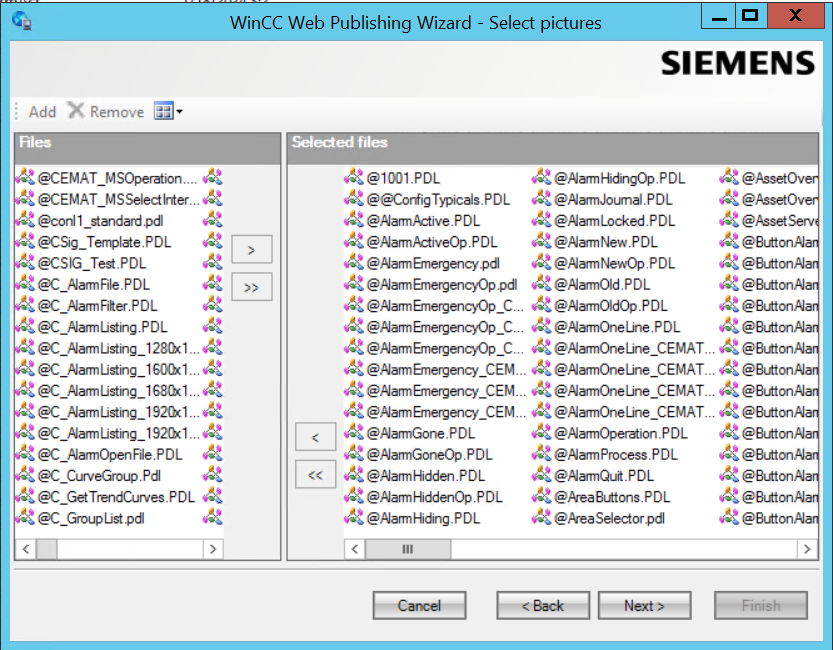Click the double left arrow remove-all button

[x=316, y=475]
